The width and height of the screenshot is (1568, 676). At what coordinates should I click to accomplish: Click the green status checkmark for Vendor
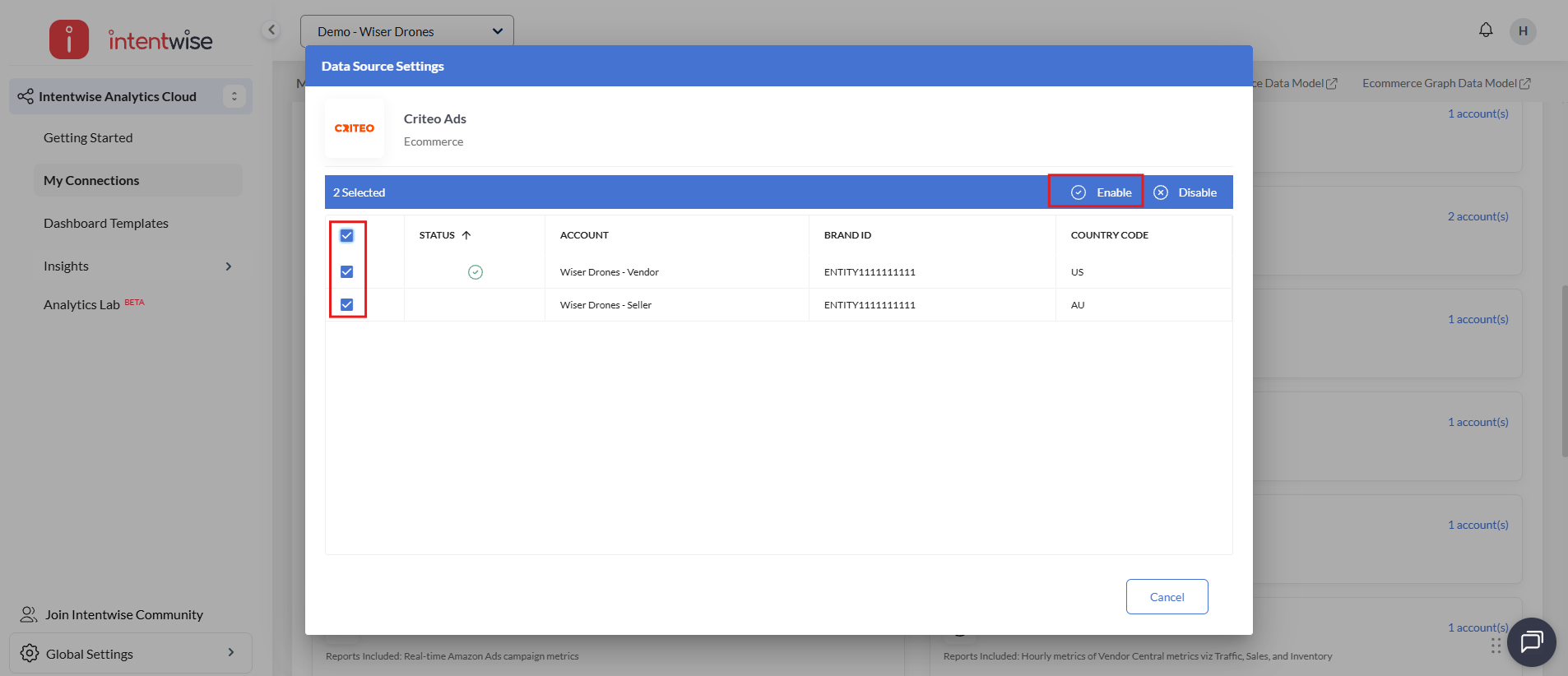click(x=476, y=272)
